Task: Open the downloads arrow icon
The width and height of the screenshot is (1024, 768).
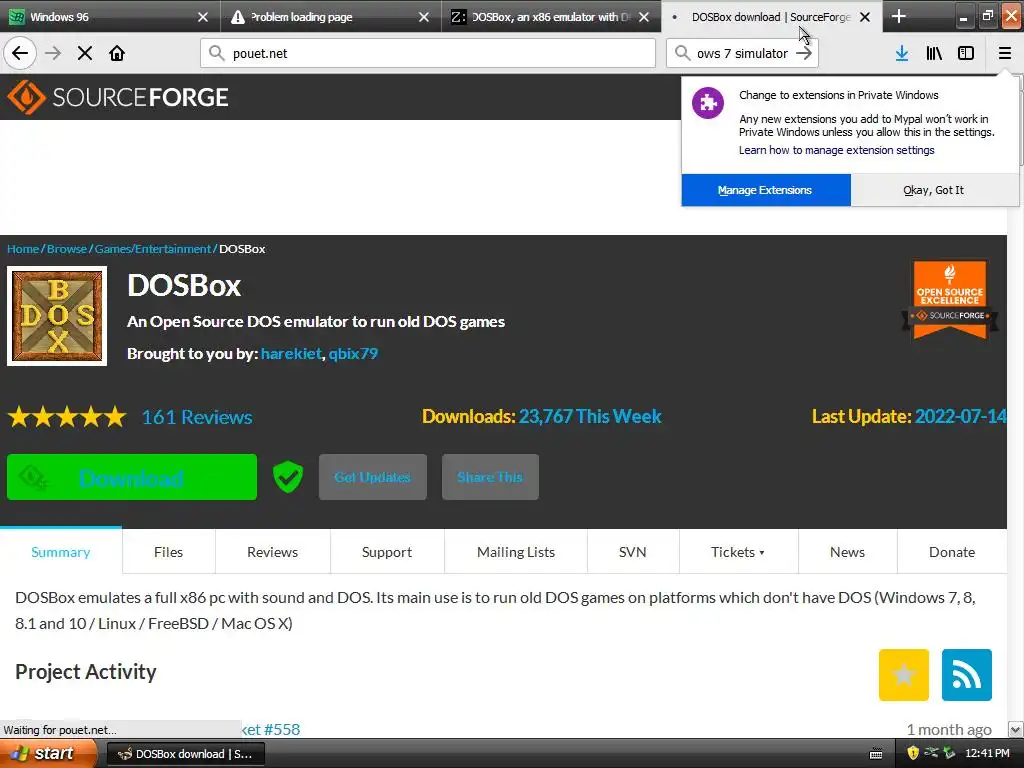Action: (902, 53)
